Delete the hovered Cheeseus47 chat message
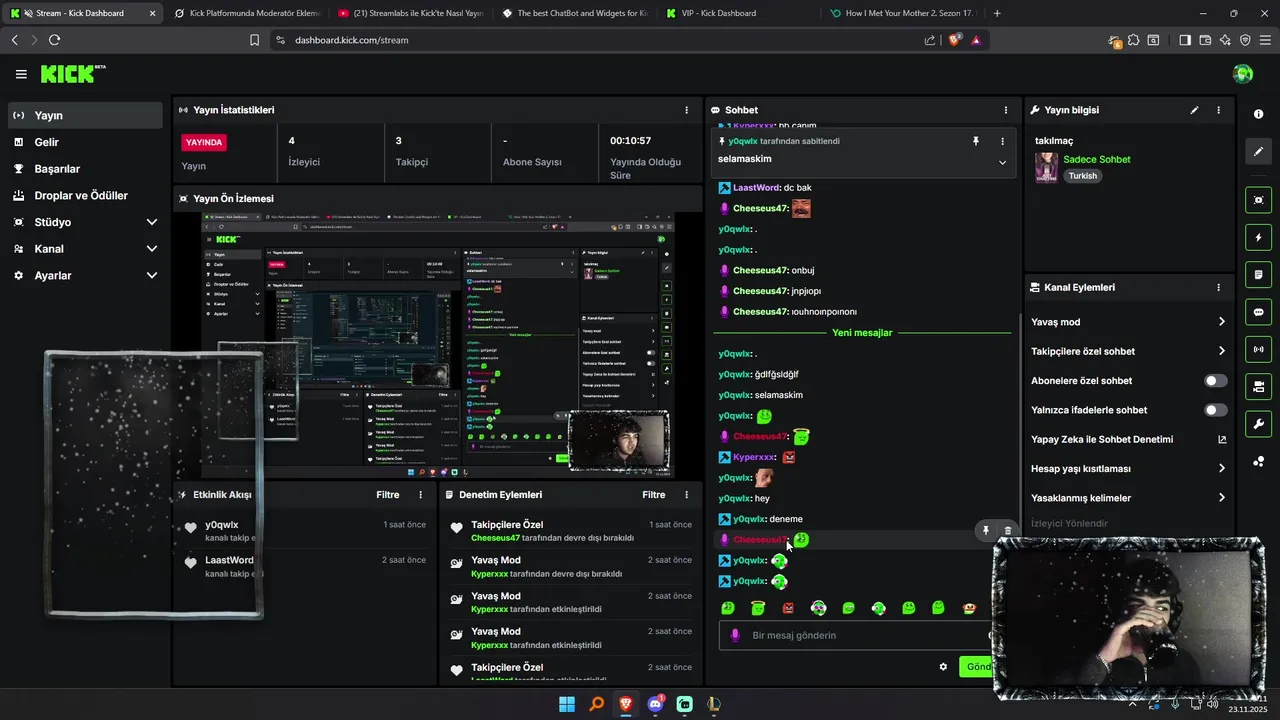 pyautogui.click(x=1007, y=531)
